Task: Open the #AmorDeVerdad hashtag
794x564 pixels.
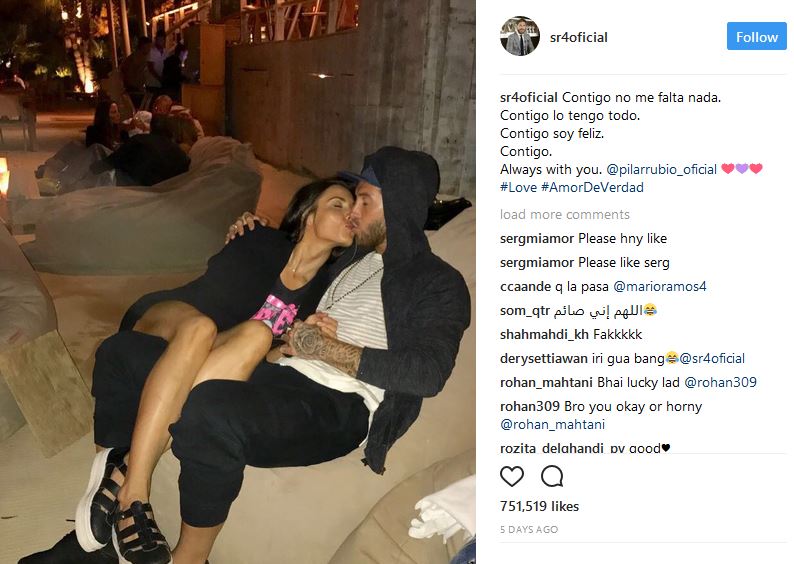Action: [592, 187]
